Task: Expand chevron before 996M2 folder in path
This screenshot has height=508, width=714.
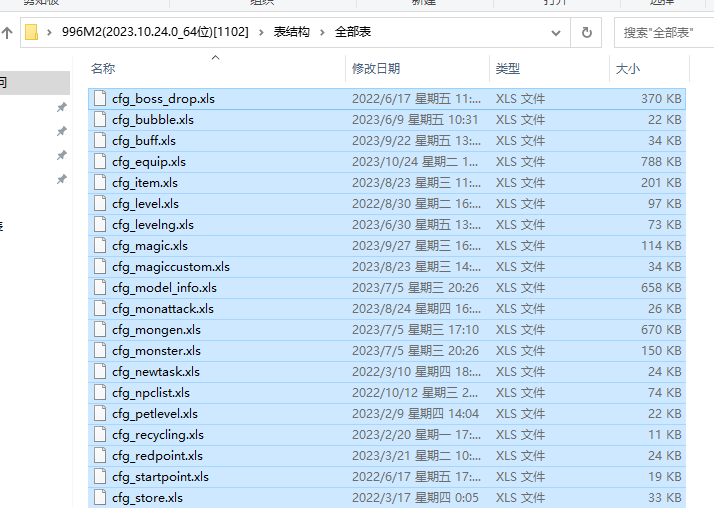Action: 49,32
